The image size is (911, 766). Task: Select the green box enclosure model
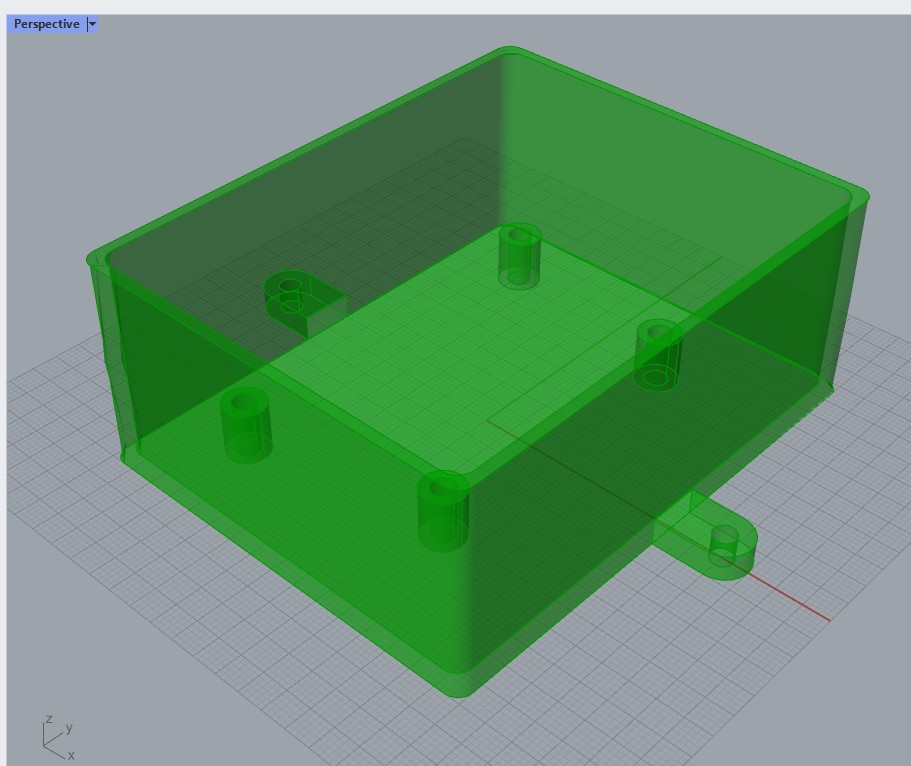coord(476,372)
